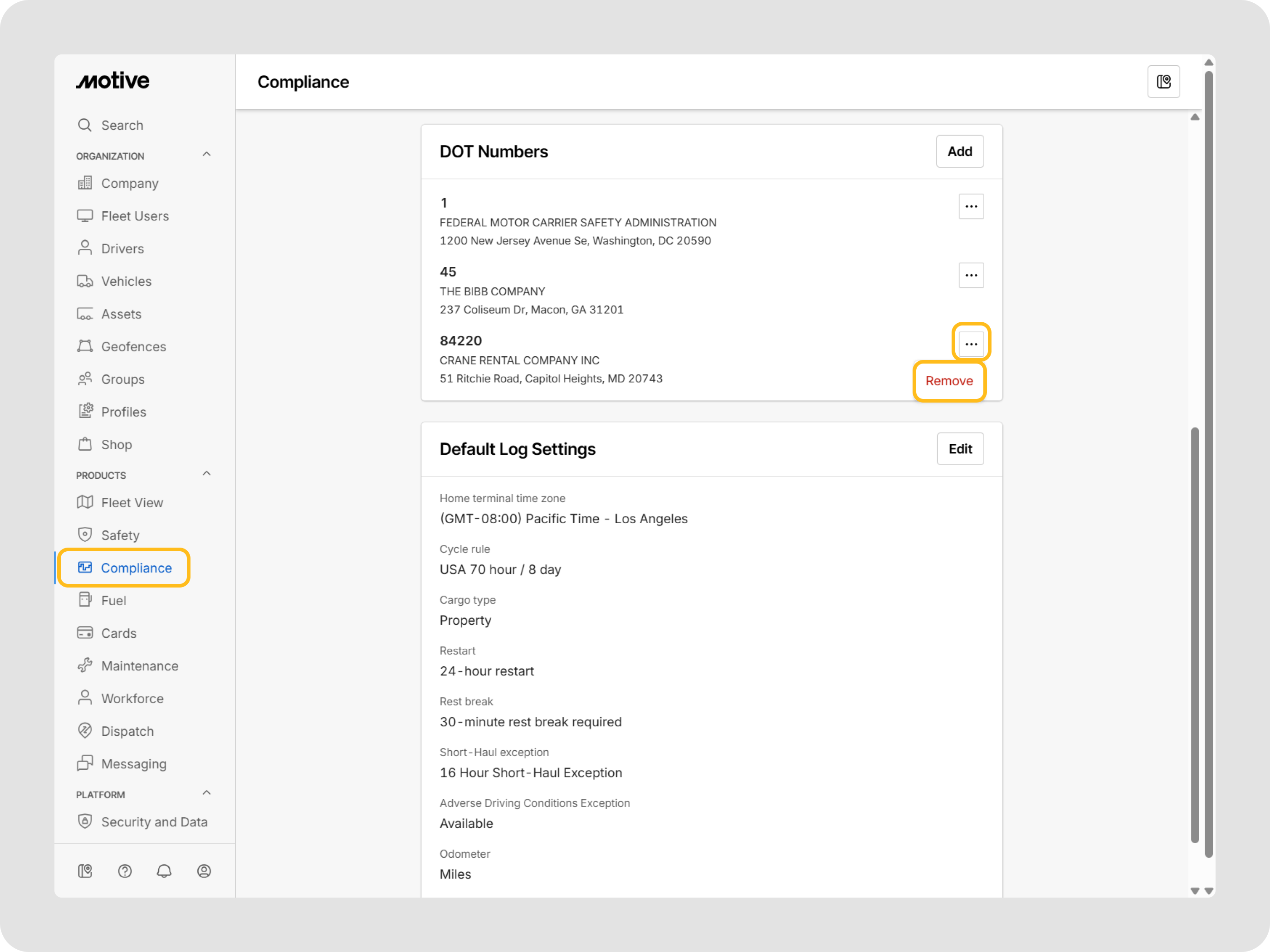Click the Add DOT Numbers button
Viewport: 1270px width, 952px height.
959,151
